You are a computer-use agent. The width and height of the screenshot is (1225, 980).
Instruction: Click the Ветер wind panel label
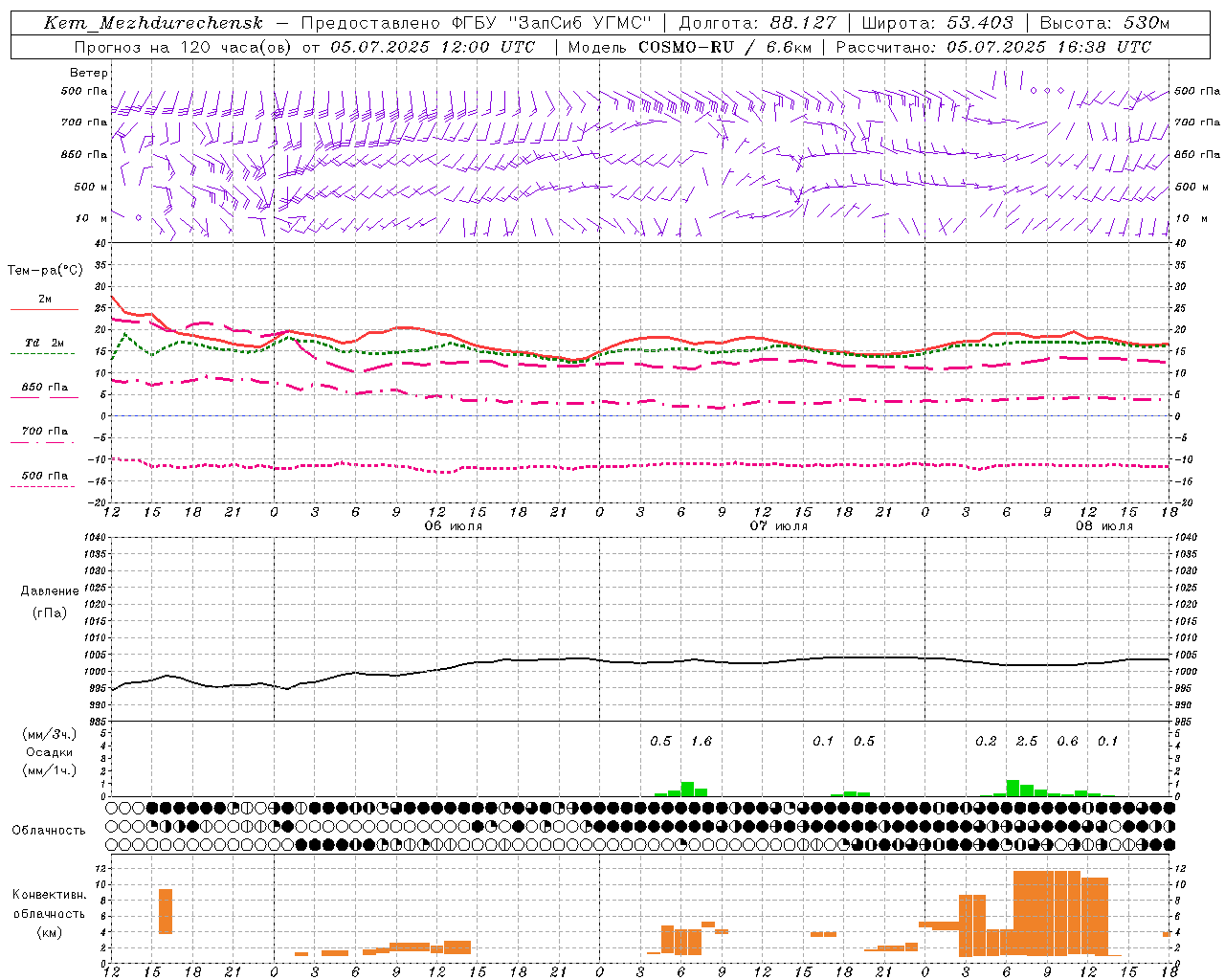pyautogui.click(x=89, y=73)
